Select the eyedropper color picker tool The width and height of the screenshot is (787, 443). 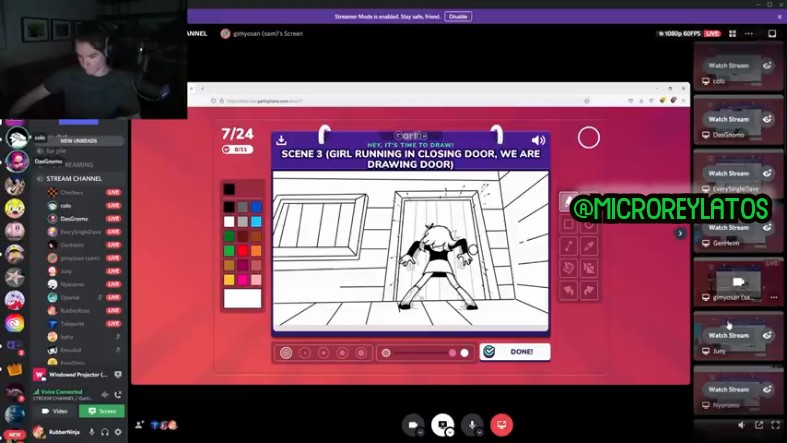(589, 246)
